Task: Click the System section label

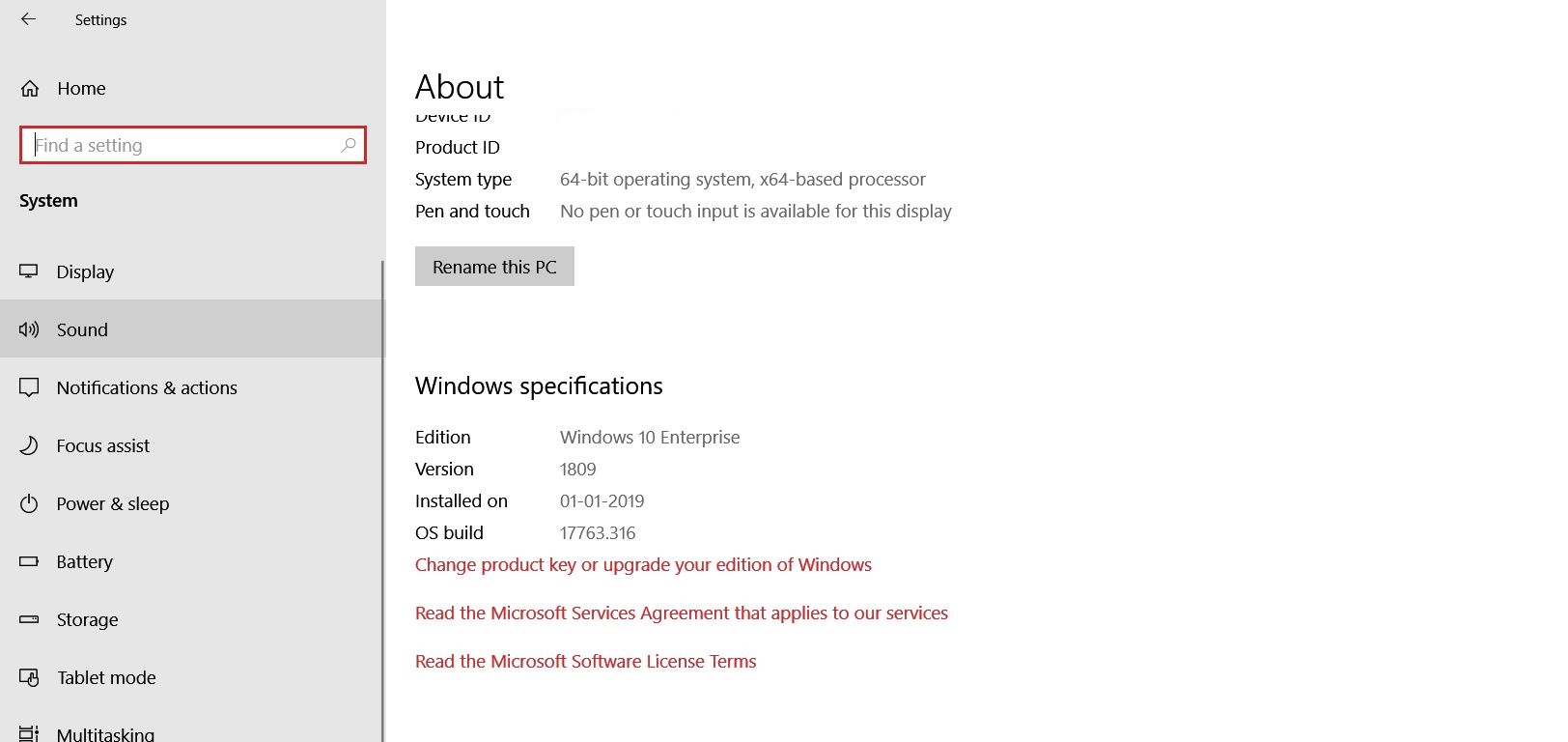Action: [48, 201]
